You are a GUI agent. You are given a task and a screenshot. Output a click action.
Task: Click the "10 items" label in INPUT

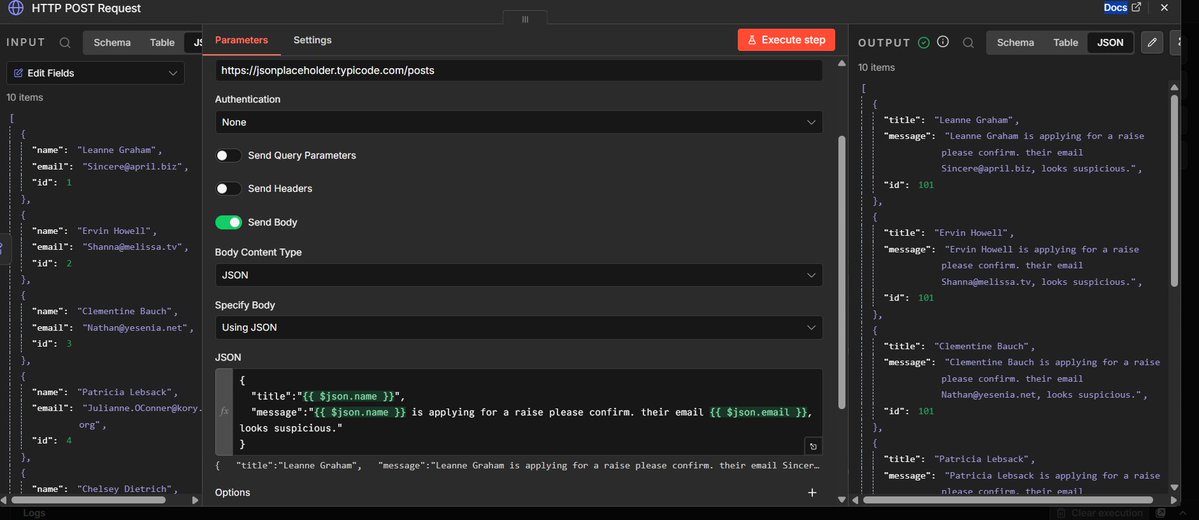click(x=25, y=98)
